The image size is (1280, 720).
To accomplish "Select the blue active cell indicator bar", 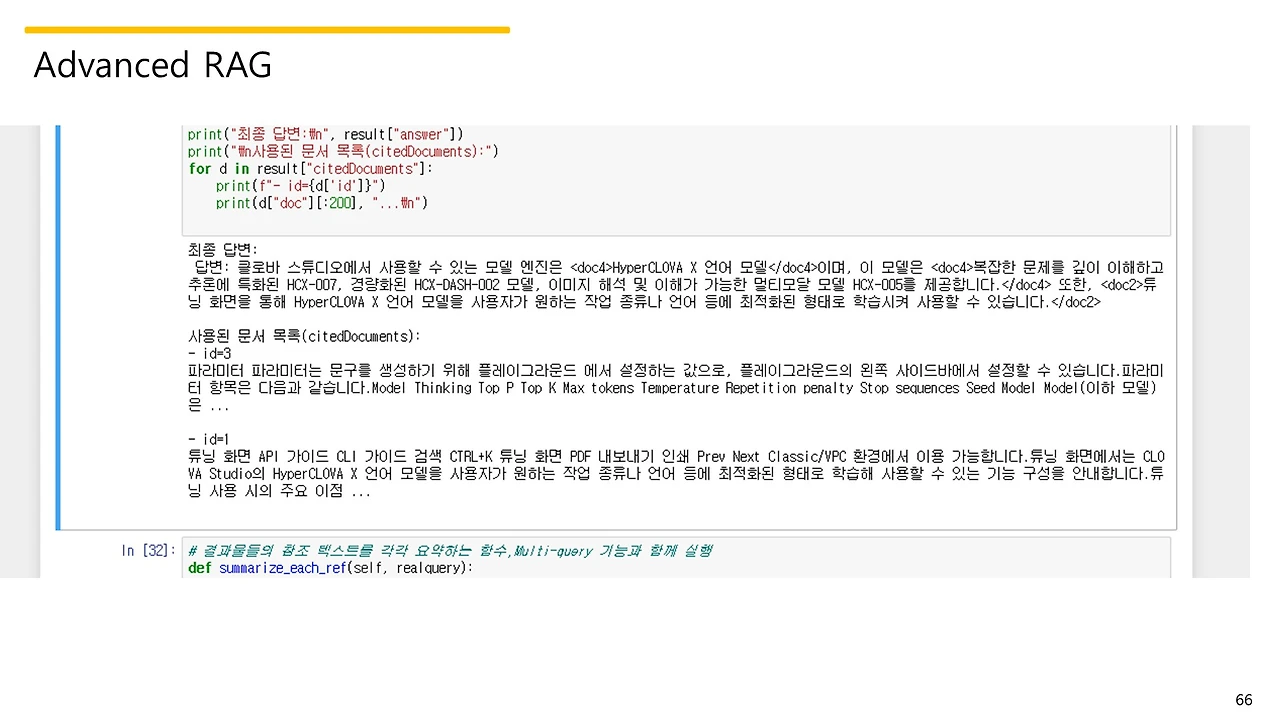I will [59, 327].
